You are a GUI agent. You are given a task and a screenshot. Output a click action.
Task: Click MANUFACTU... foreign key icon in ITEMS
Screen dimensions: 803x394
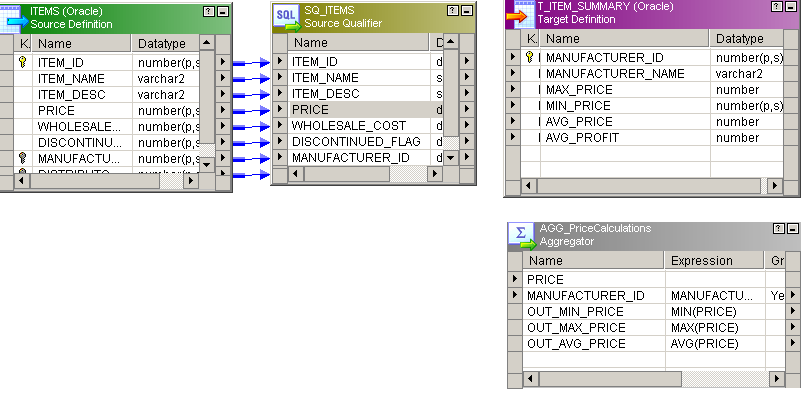coord(22,158)
